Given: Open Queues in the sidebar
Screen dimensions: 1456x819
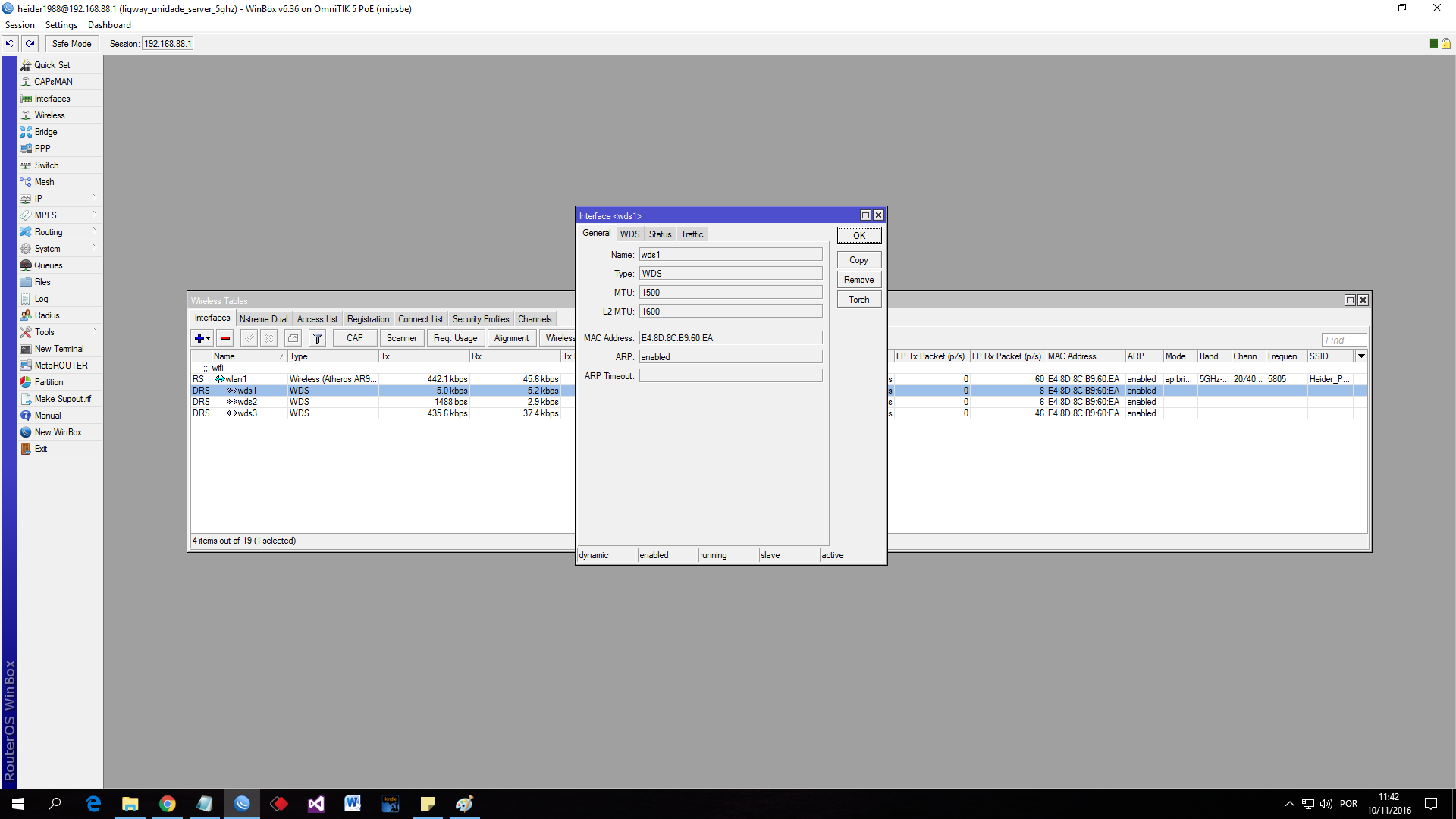Looking at the screenshot, I should 48,265.
